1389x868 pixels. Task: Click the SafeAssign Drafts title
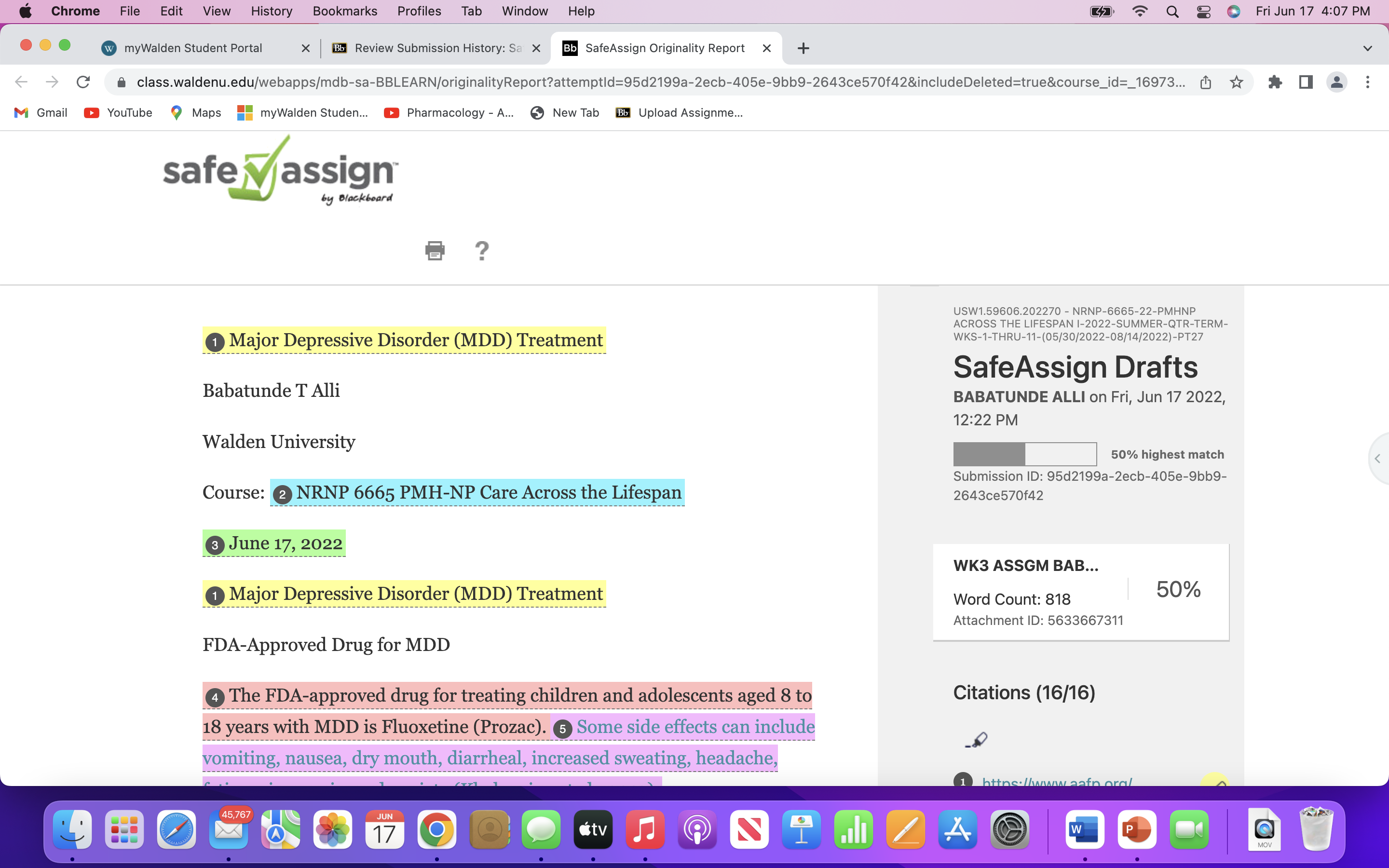pyautogui.click(x=1075, y=367)
